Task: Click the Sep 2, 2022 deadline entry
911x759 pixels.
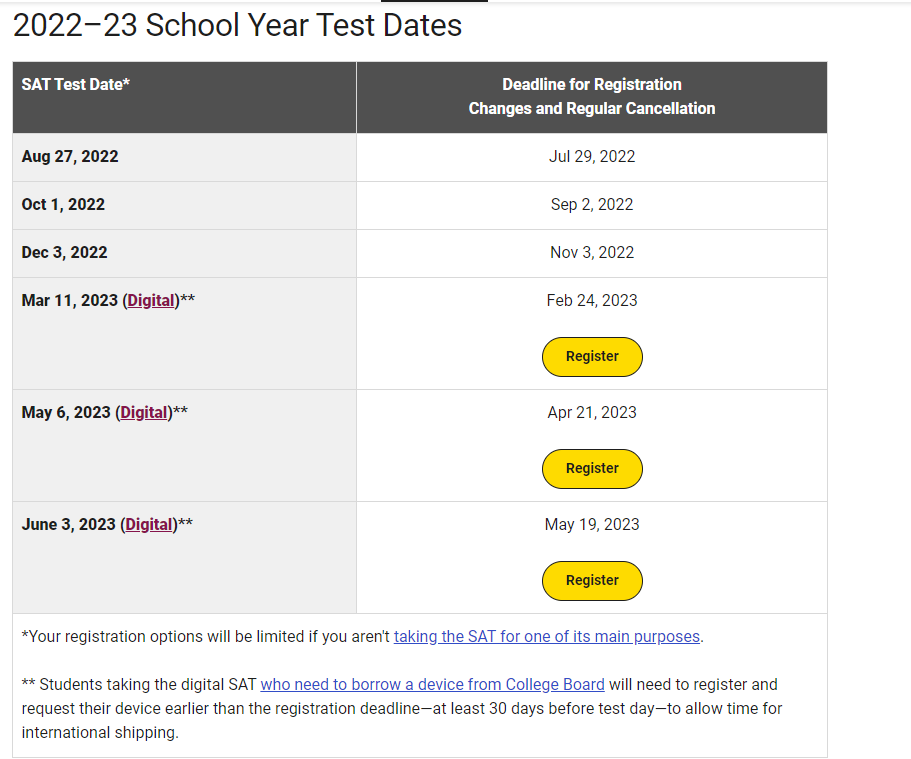Action: coord(592,204)
